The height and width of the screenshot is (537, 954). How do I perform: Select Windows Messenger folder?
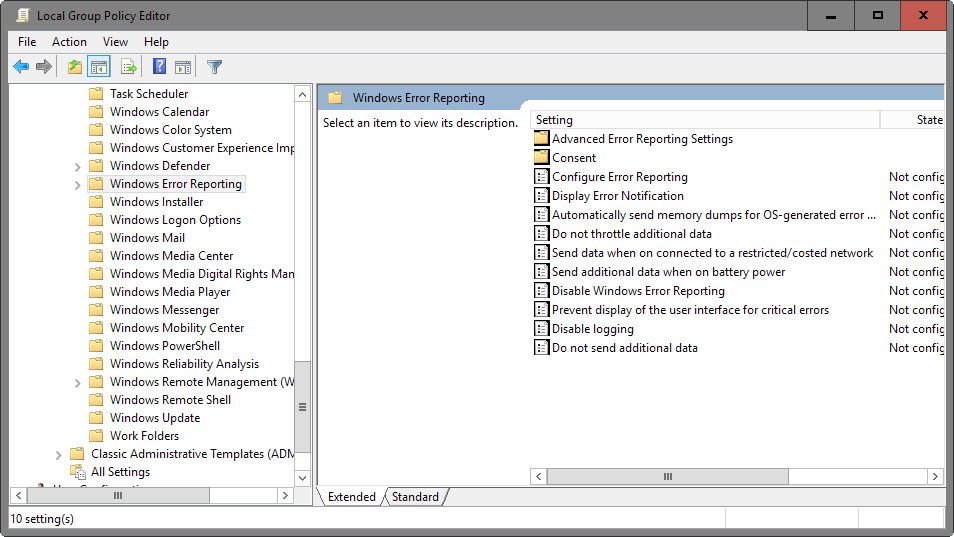click(x=164, y=310)
